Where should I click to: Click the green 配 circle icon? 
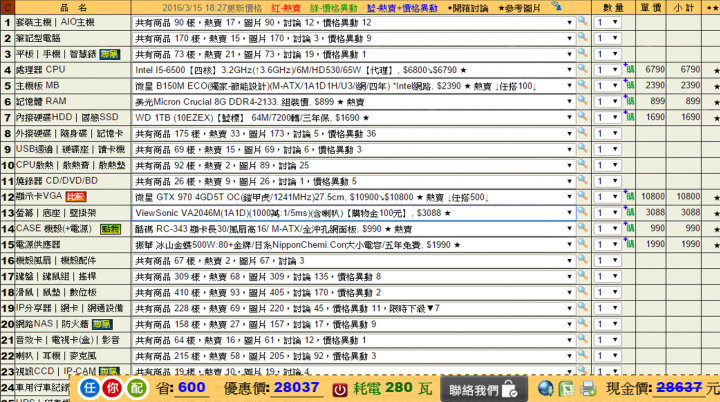(x=136, y=389)
